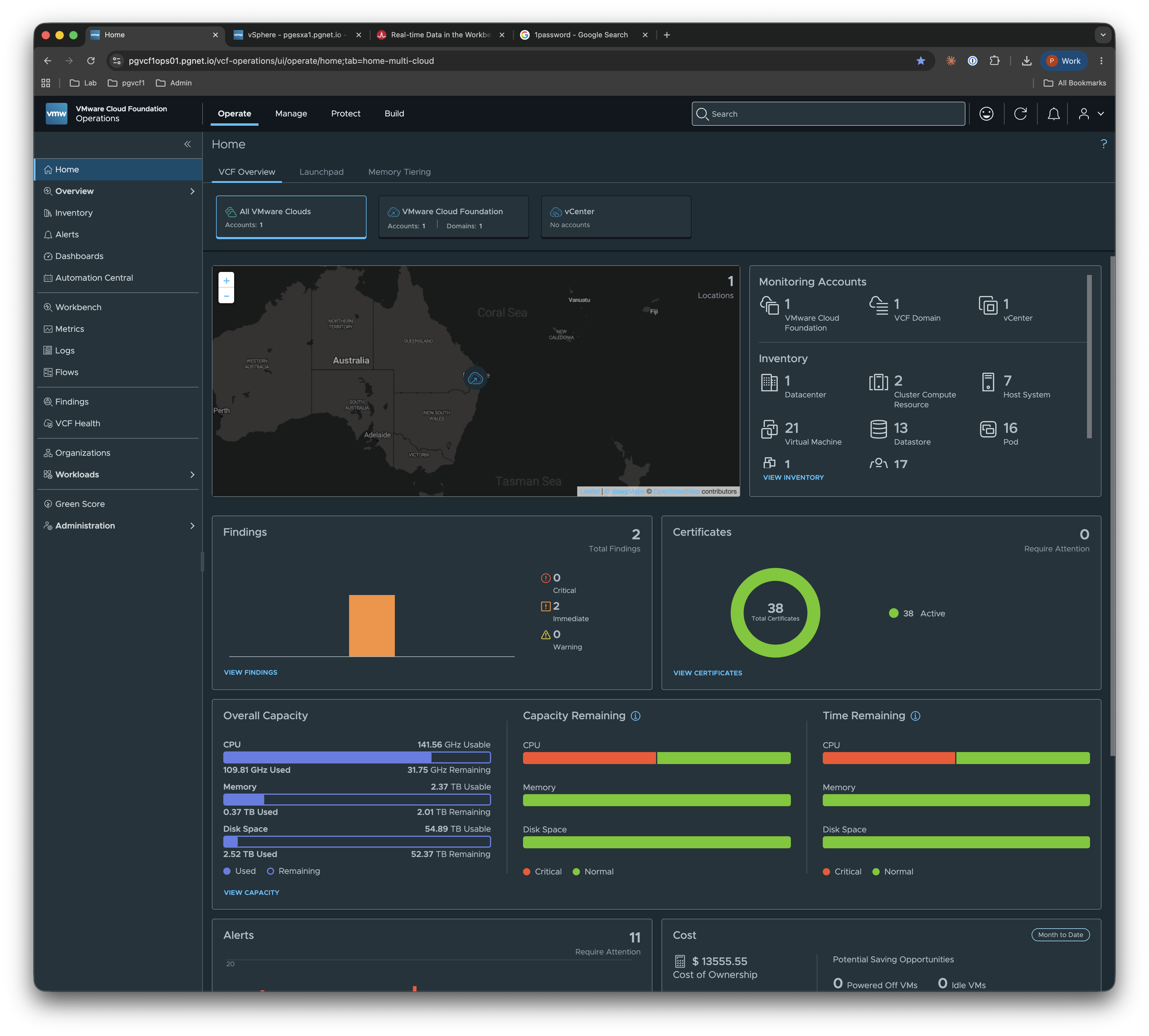Open the help question mark icon
Image resolution: width=1149 pixels, height=1036 pixels.
1104,144
